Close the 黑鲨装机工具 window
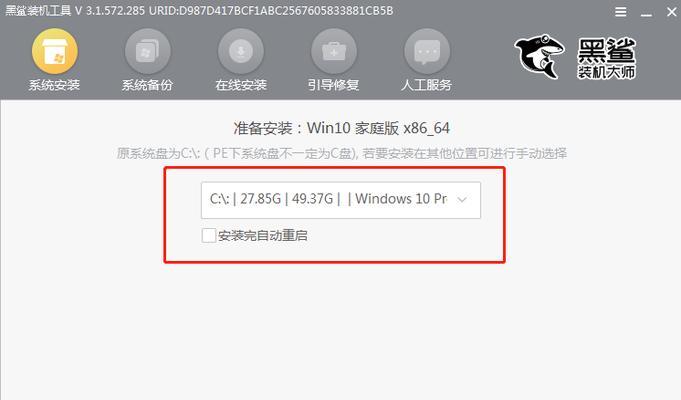Screen dimensions: 681x400 click(671, 12)
